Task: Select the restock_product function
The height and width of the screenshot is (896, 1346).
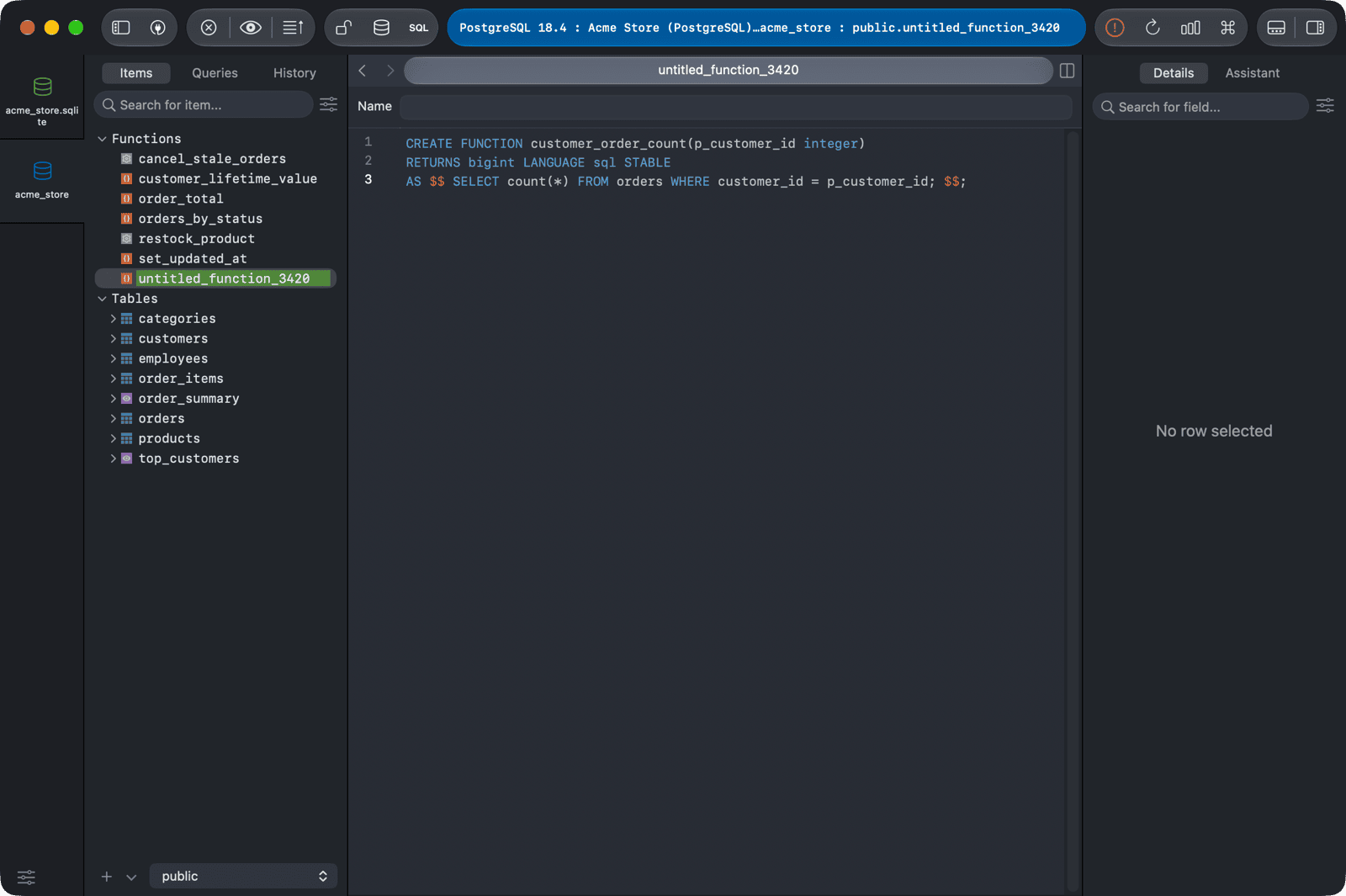Action: pyautogui.click(x=197, y=239)
